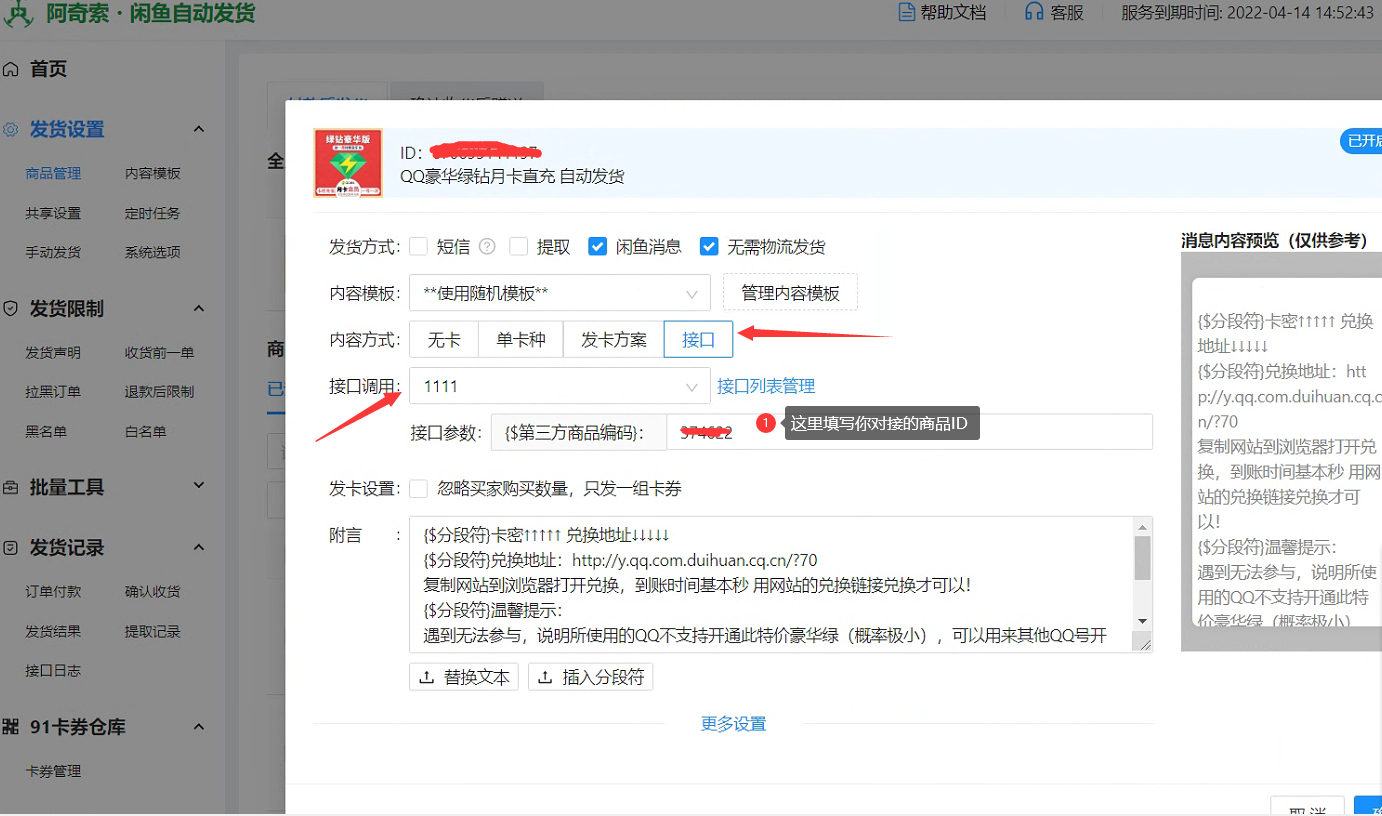Open the 帮助文档 document icon
The height and width of the screenshot is (816, 1382).
(907, 13)
